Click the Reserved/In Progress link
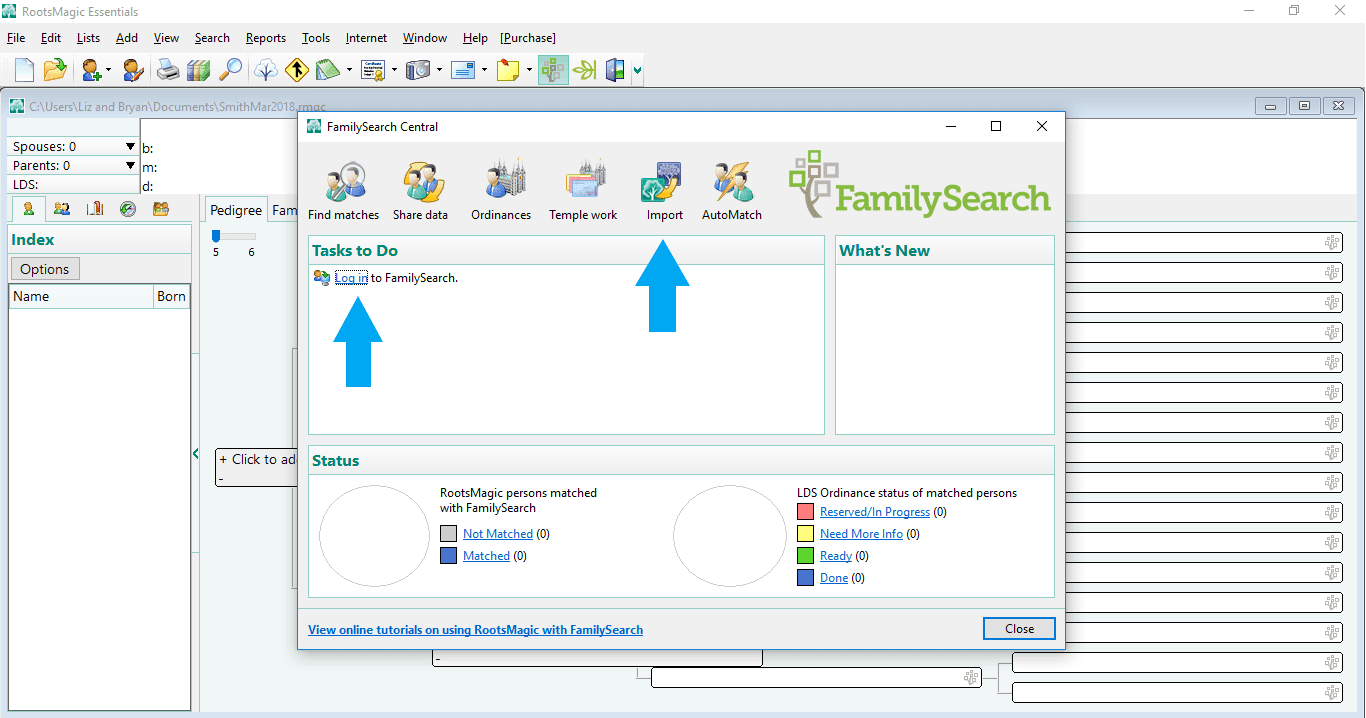Screen dimensions: 1366x718 click(875, 512)
